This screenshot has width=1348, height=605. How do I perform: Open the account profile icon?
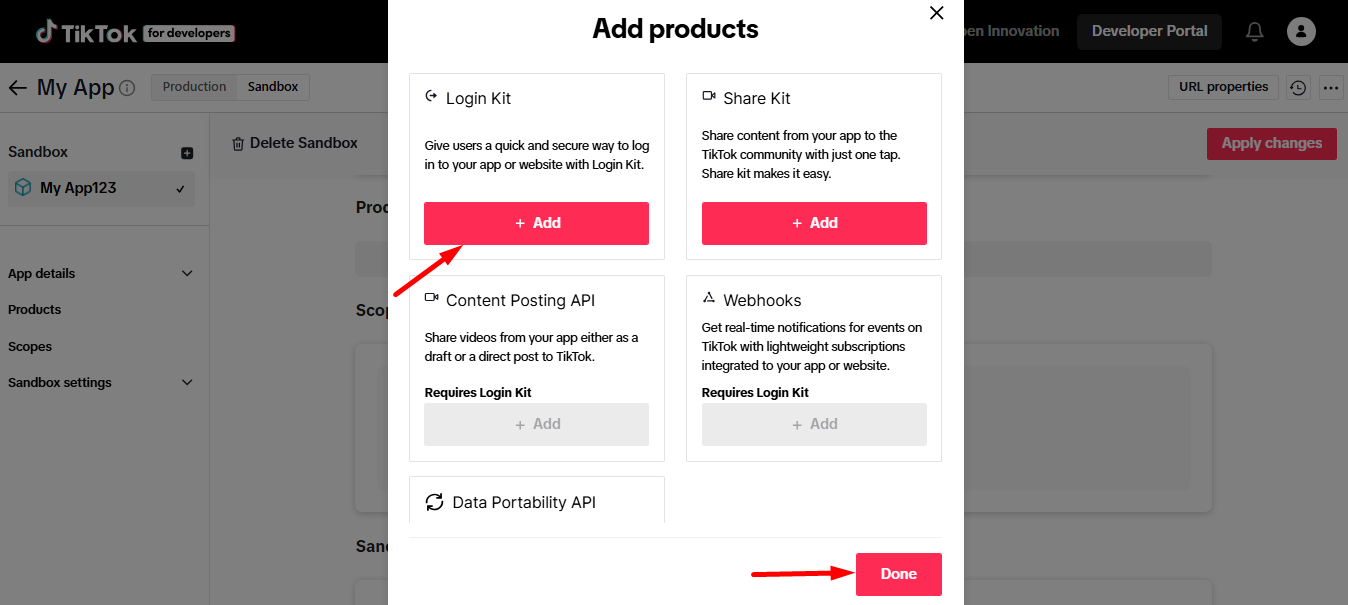tap(1301, 31)
